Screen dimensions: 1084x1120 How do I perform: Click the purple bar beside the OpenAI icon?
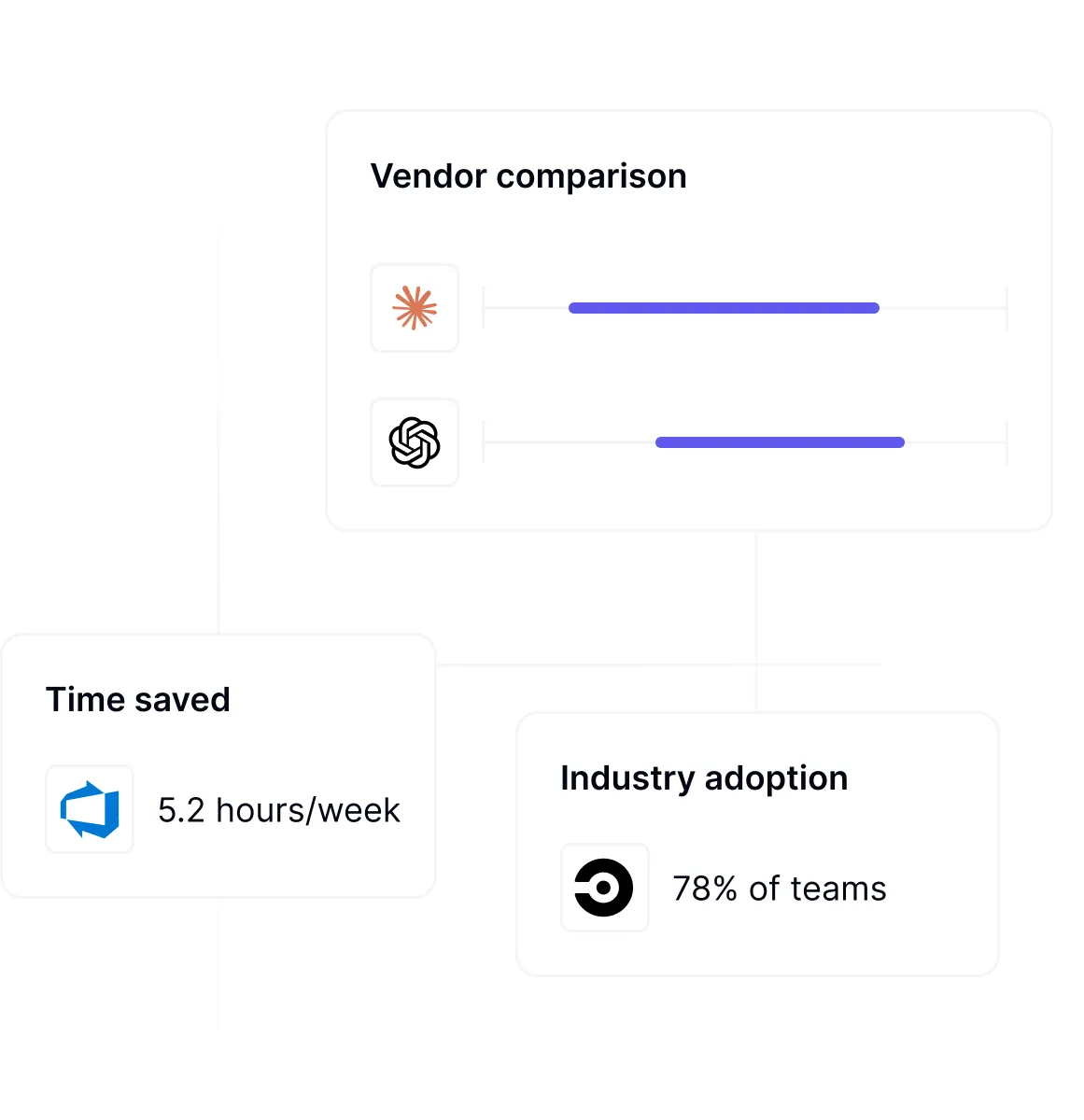click(780, 442)
